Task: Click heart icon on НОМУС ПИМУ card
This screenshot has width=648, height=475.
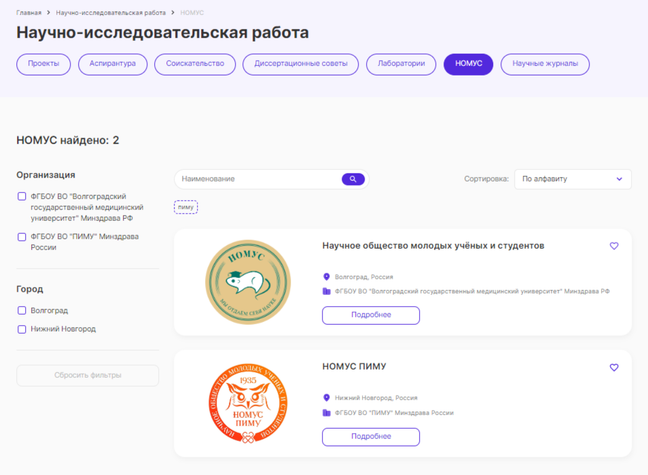Action: 614,367
